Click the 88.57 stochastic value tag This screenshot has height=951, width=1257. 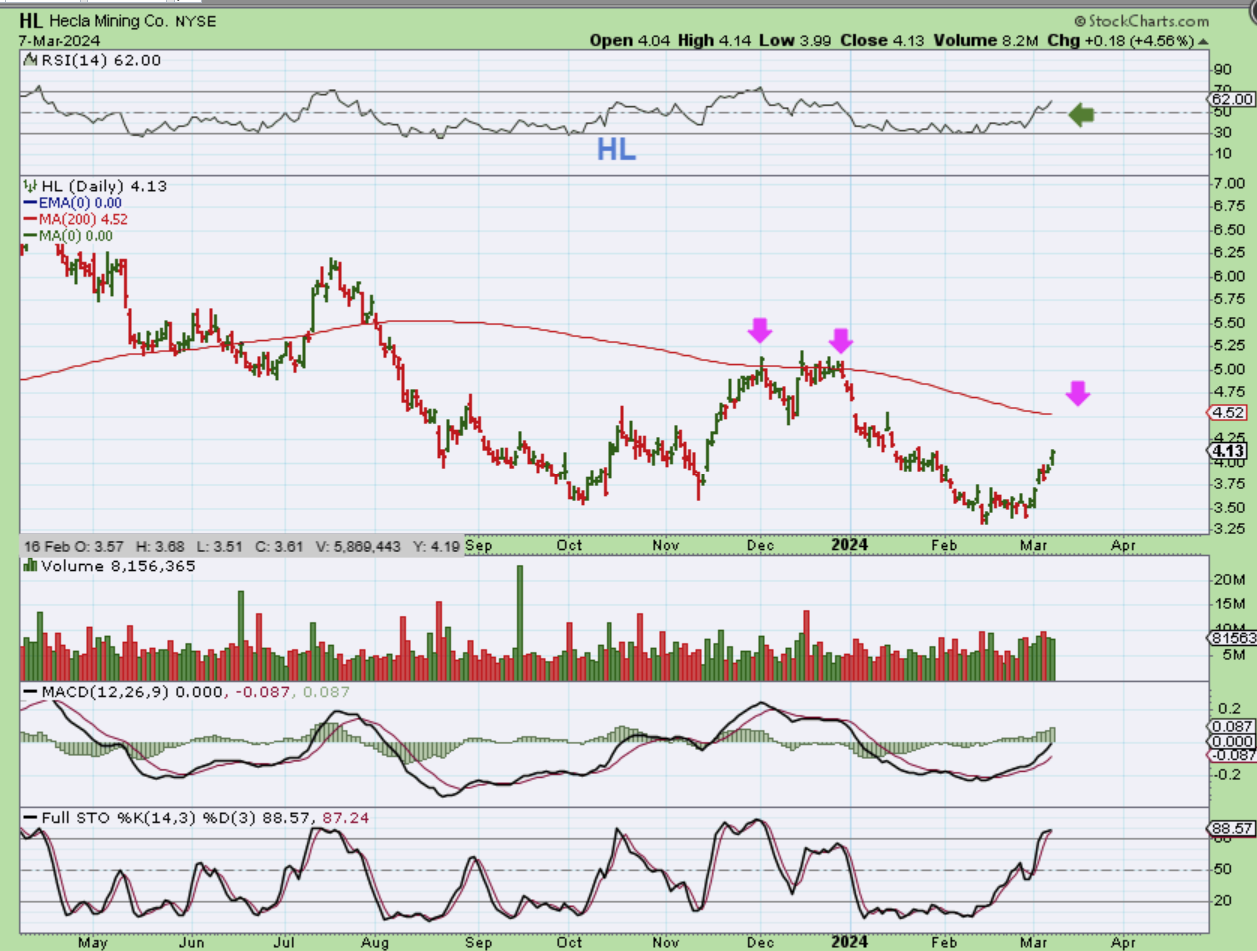pos(1232,830)
